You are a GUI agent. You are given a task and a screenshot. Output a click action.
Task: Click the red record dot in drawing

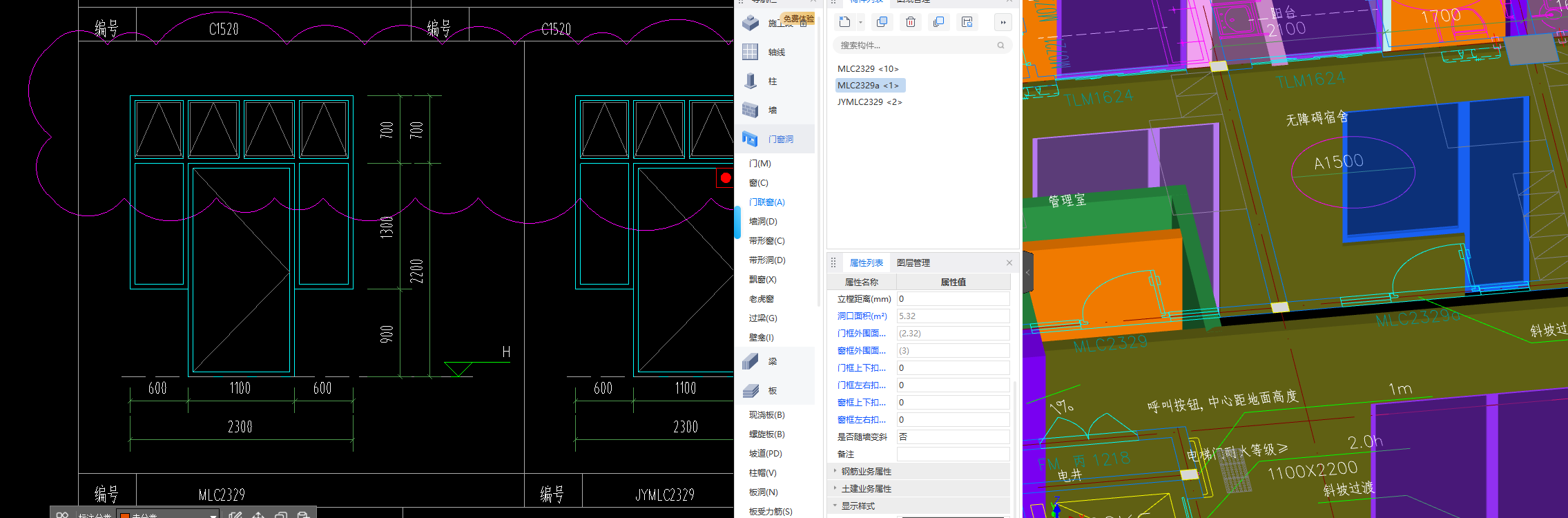click(x=726, y=178)
